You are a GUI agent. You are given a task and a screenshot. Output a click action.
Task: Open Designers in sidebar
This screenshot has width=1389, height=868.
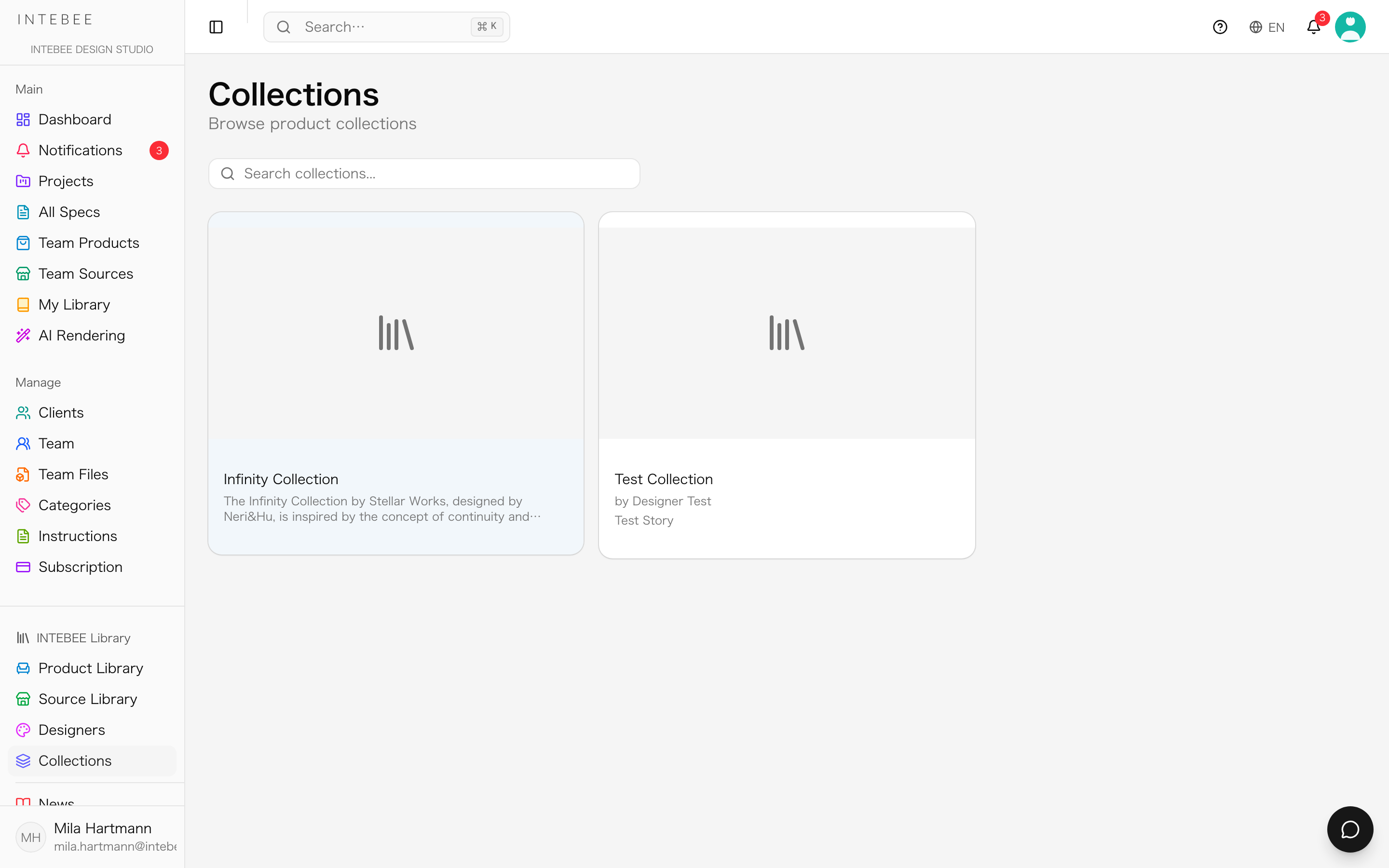pyautogui.click(x=93, y=730)
